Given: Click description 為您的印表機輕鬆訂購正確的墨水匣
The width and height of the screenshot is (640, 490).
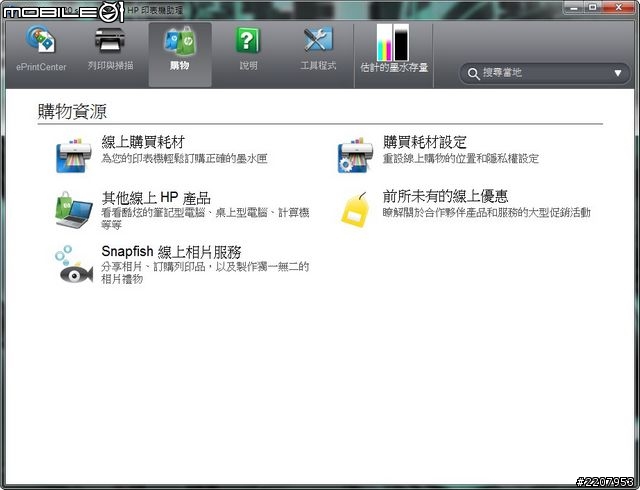Looking at the screenshot, I should pos(184,158).
